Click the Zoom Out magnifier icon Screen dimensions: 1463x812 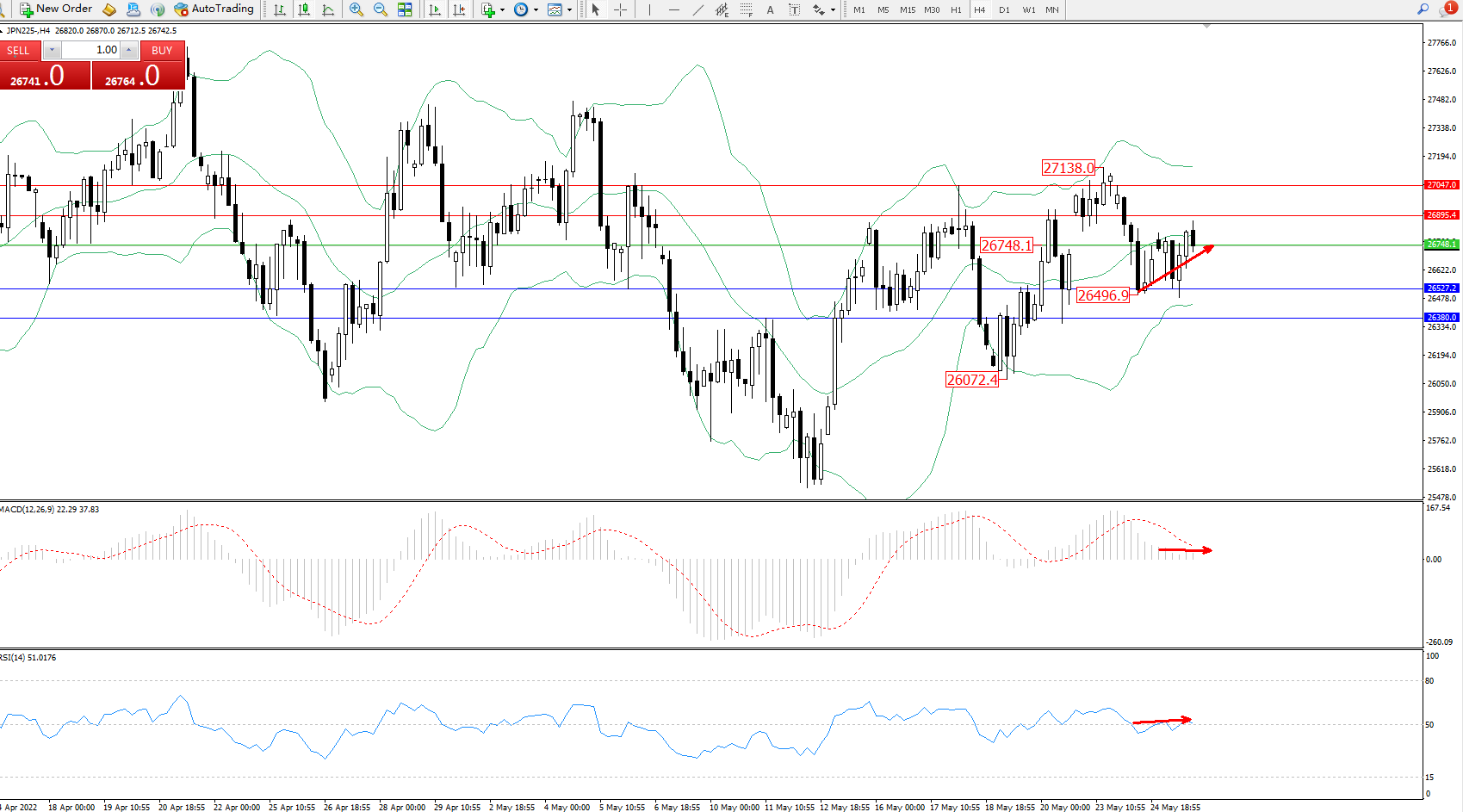tap(380, 9)
